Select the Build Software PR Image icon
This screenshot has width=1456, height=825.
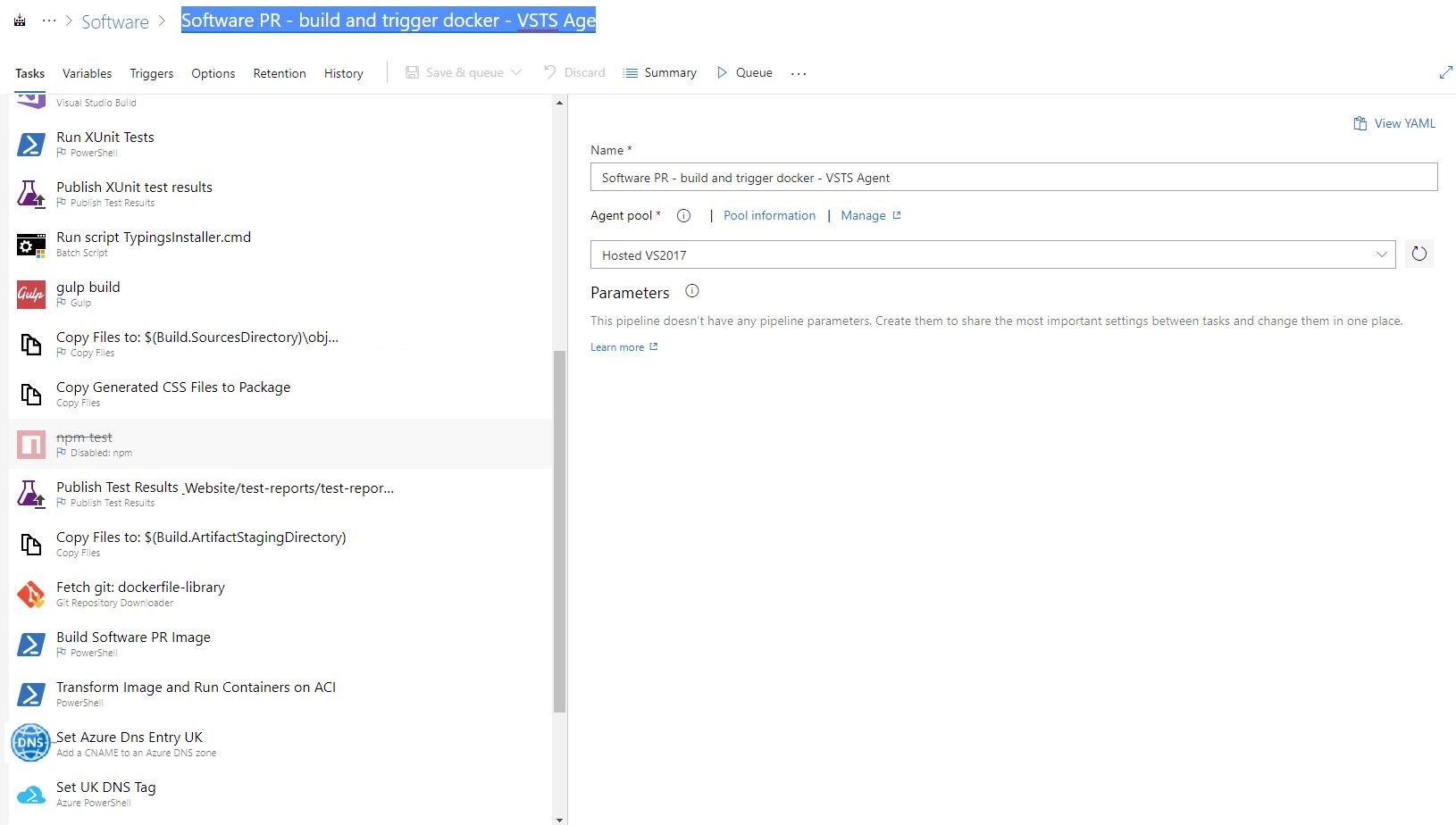(31, 644)
